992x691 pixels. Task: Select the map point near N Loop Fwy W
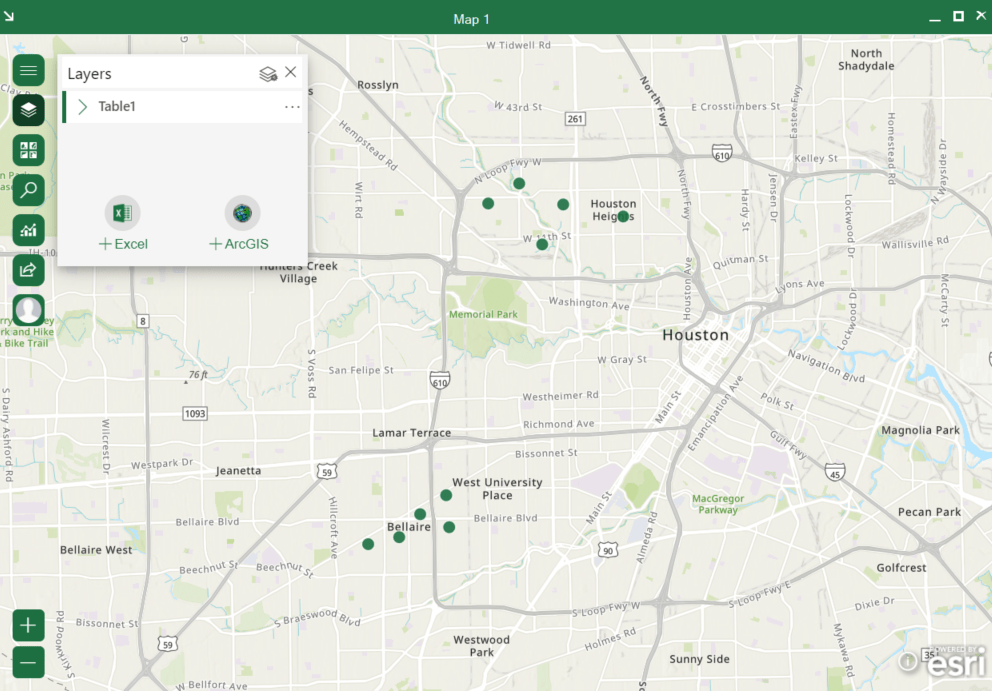click(519, 184)
